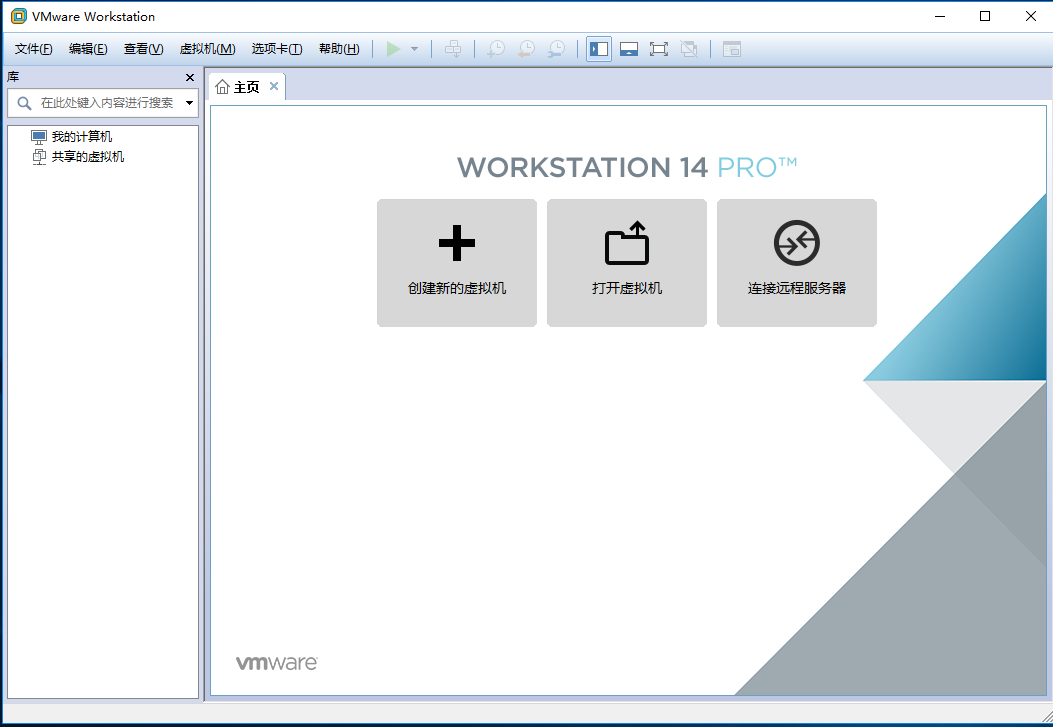Open the 虚拟机(M) menu
The width and height of the screenshot is (1053, 727).
coord(208,49)
